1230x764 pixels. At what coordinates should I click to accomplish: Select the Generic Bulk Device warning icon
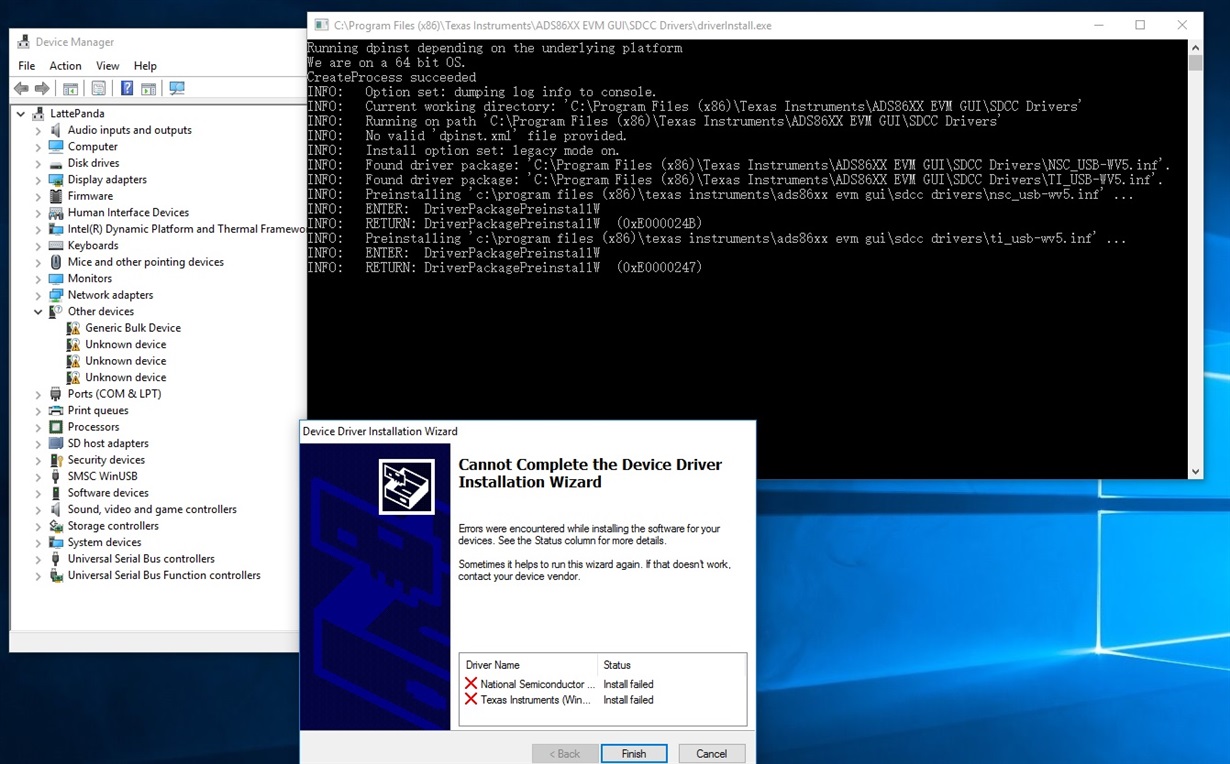[73, 328]
